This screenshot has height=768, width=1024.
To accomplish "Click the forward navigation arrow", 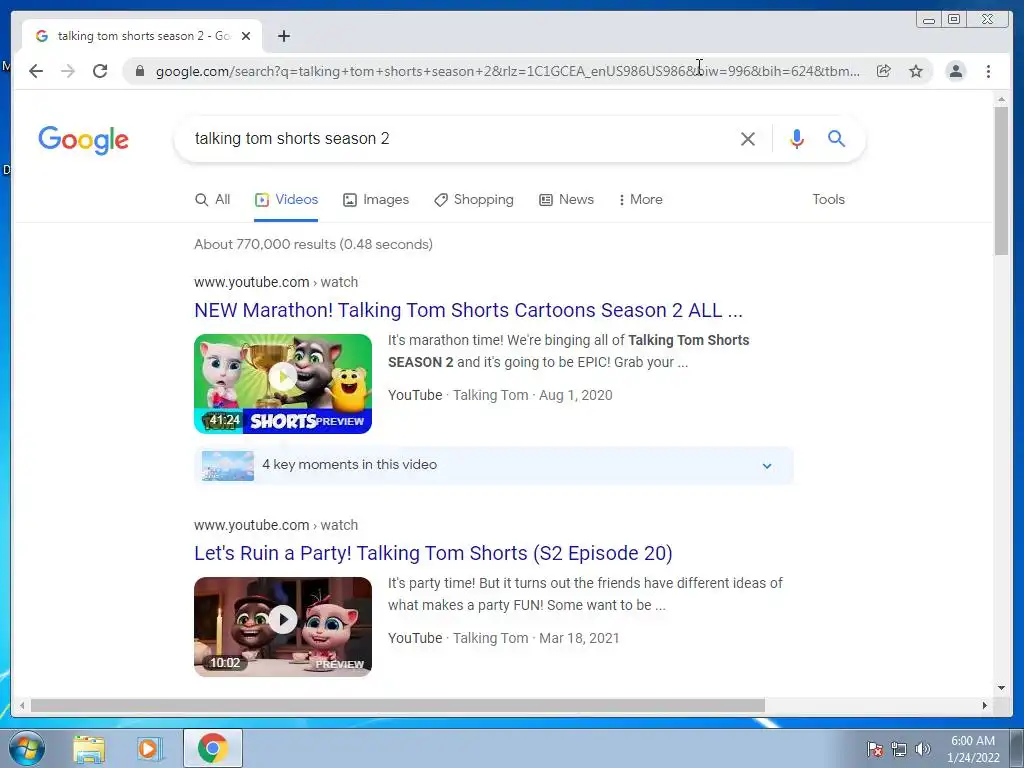I will click(x=68, y=71).
